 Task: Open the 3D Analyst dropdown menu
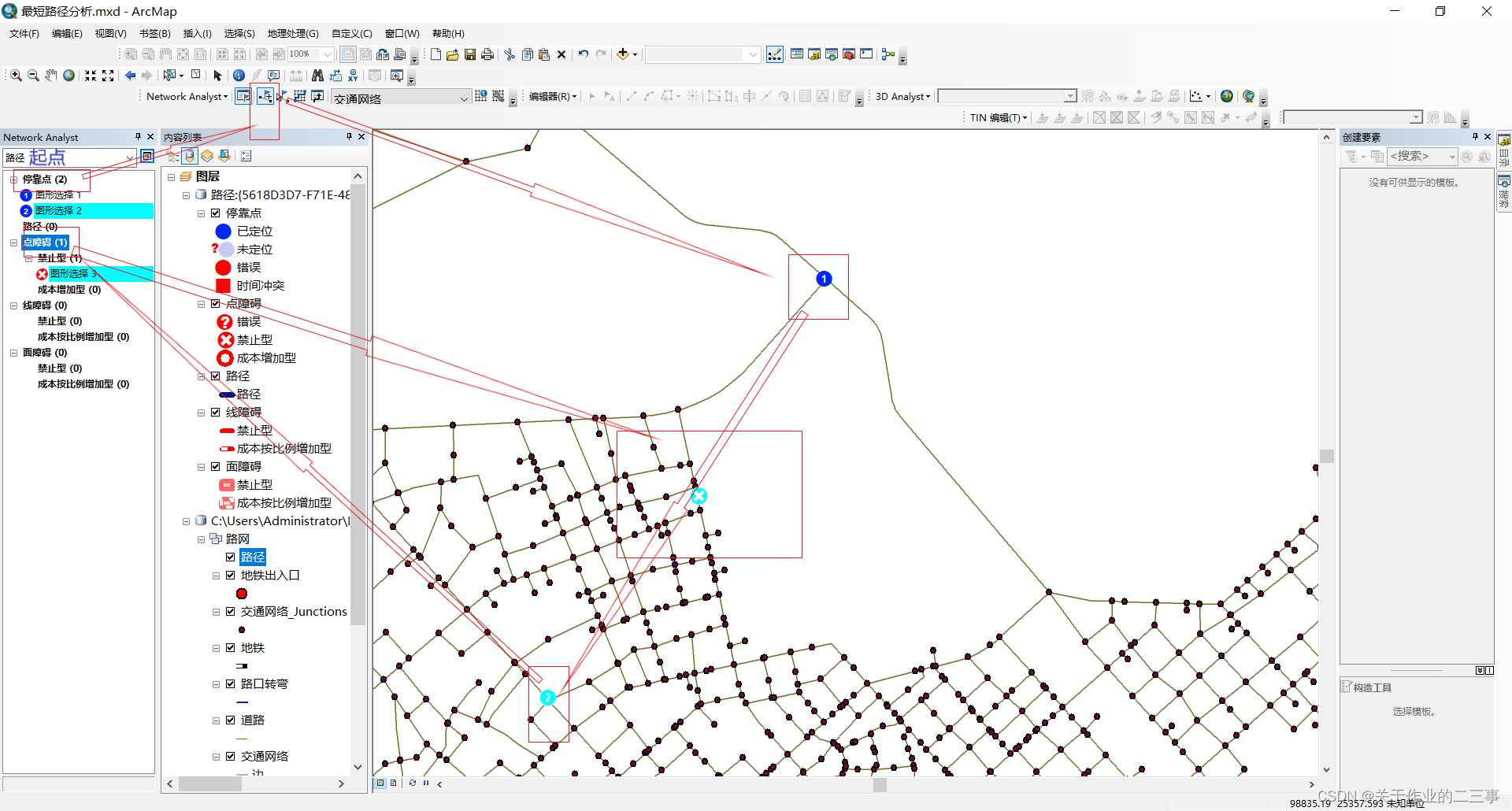pos(903,96)
